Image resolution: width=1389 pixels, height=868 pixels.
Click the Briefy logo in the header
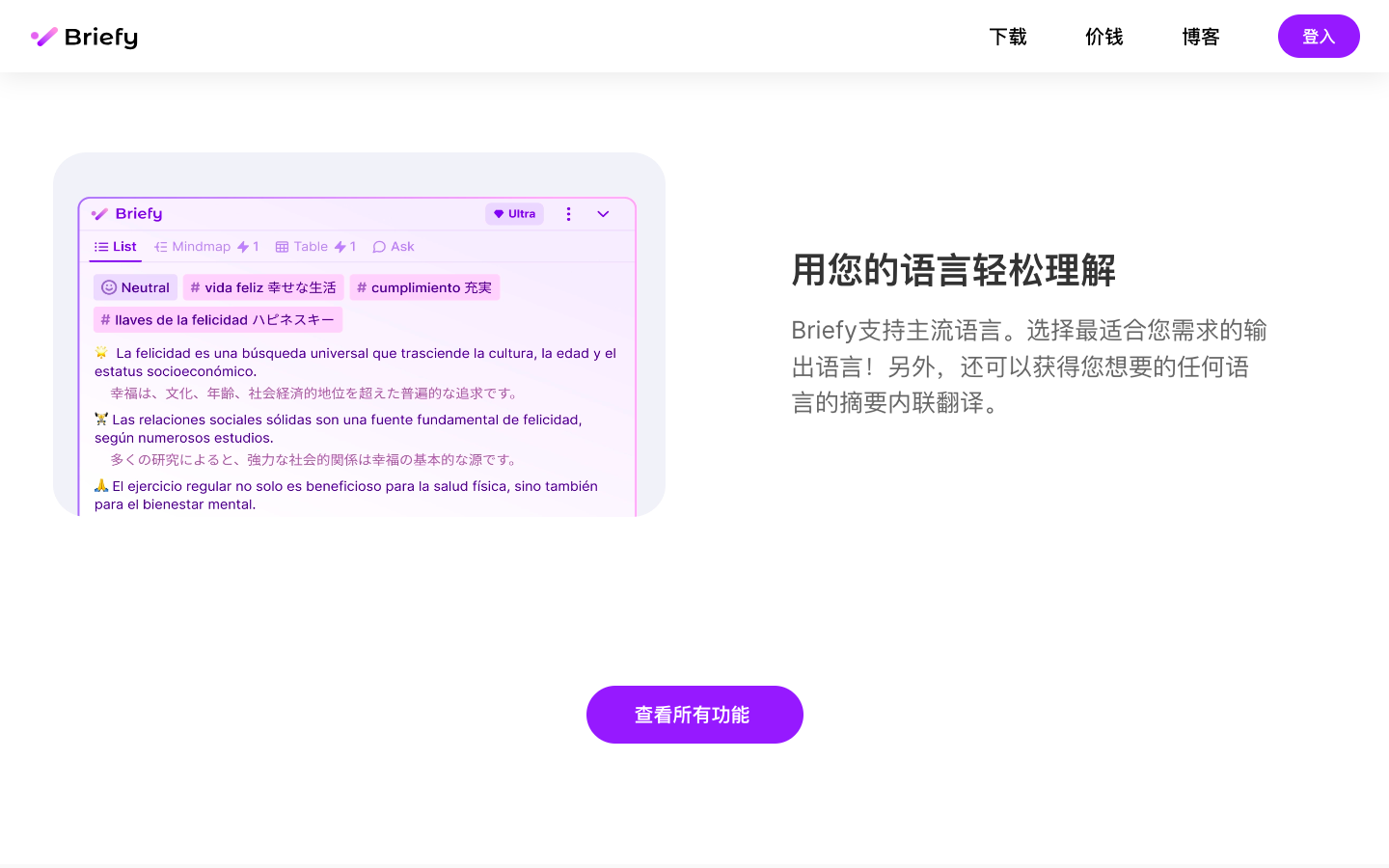pyautogui.click(x=84, y=37)
